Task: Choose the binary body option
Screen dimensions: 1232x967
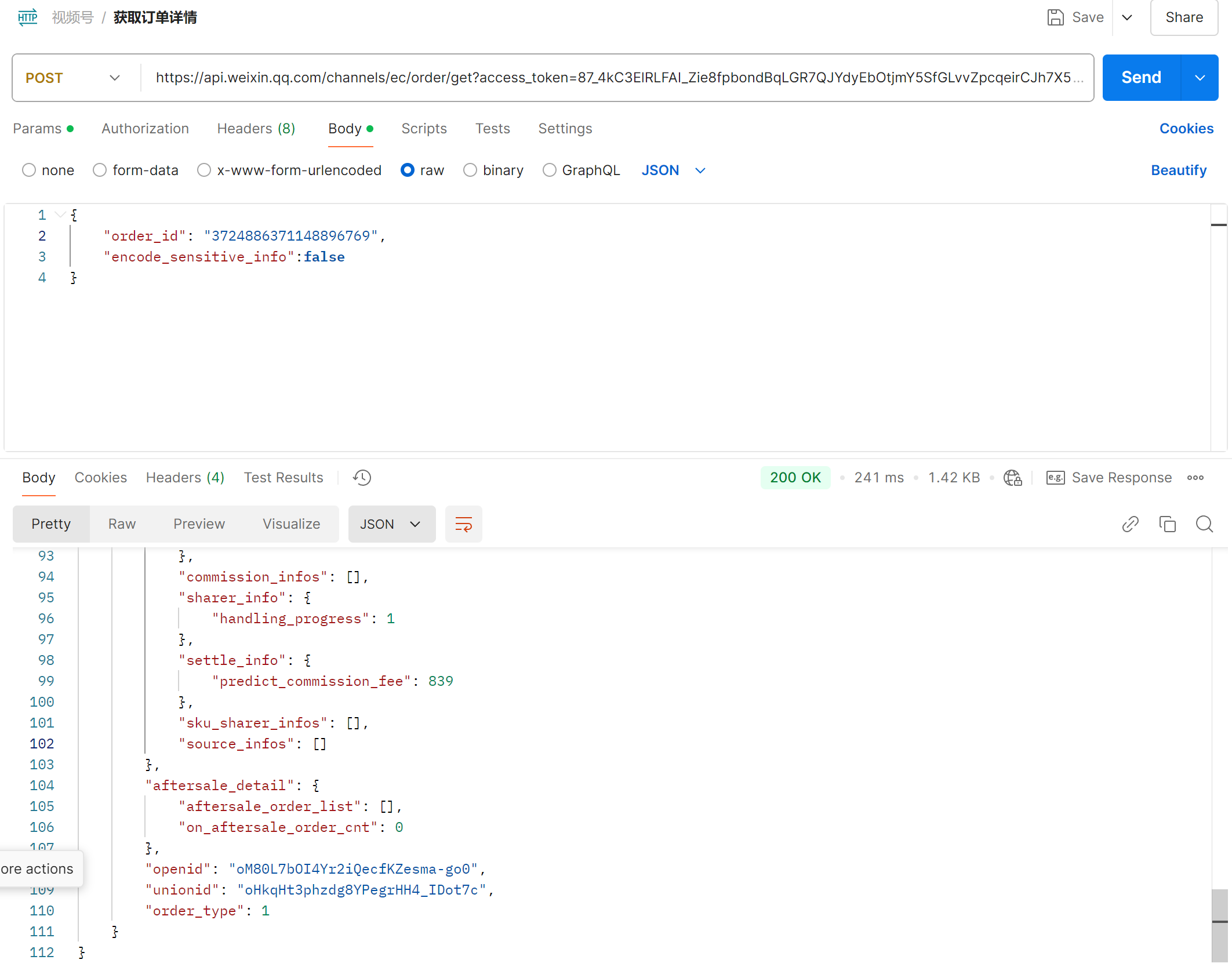Action: (x=470, y=170)
